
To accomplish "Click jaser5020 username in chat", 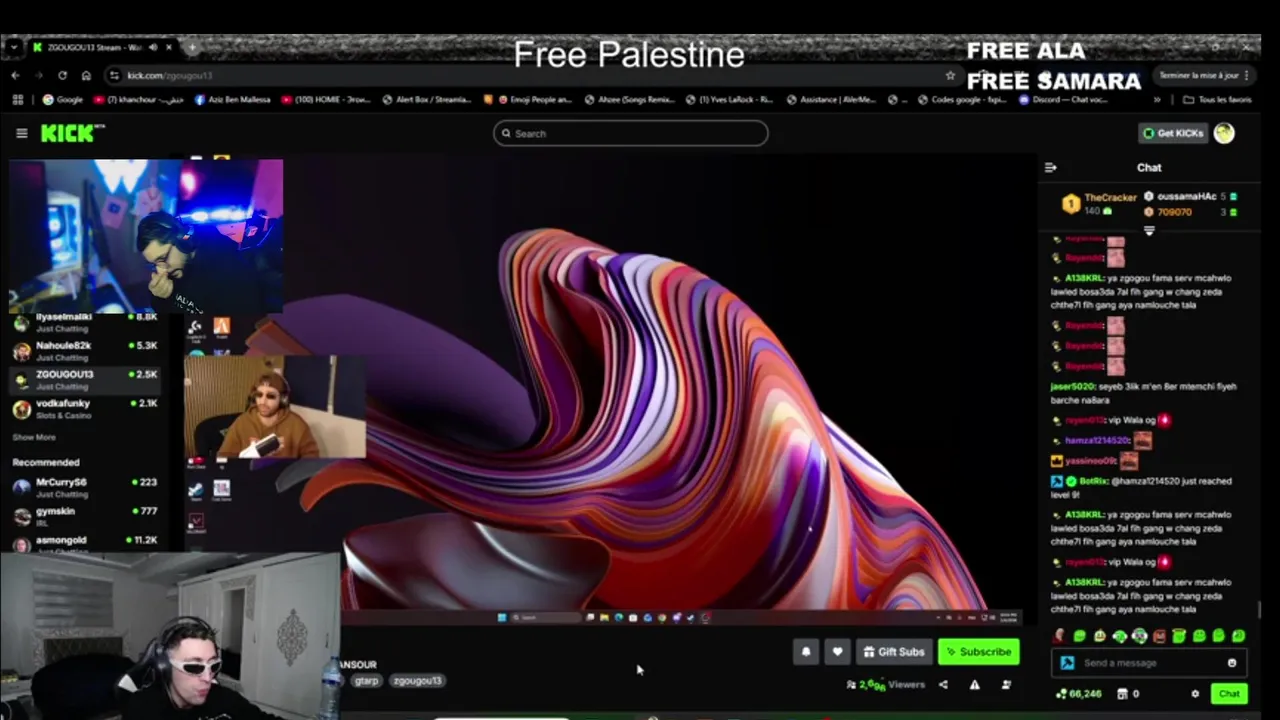I will (x=1073, y=387).
